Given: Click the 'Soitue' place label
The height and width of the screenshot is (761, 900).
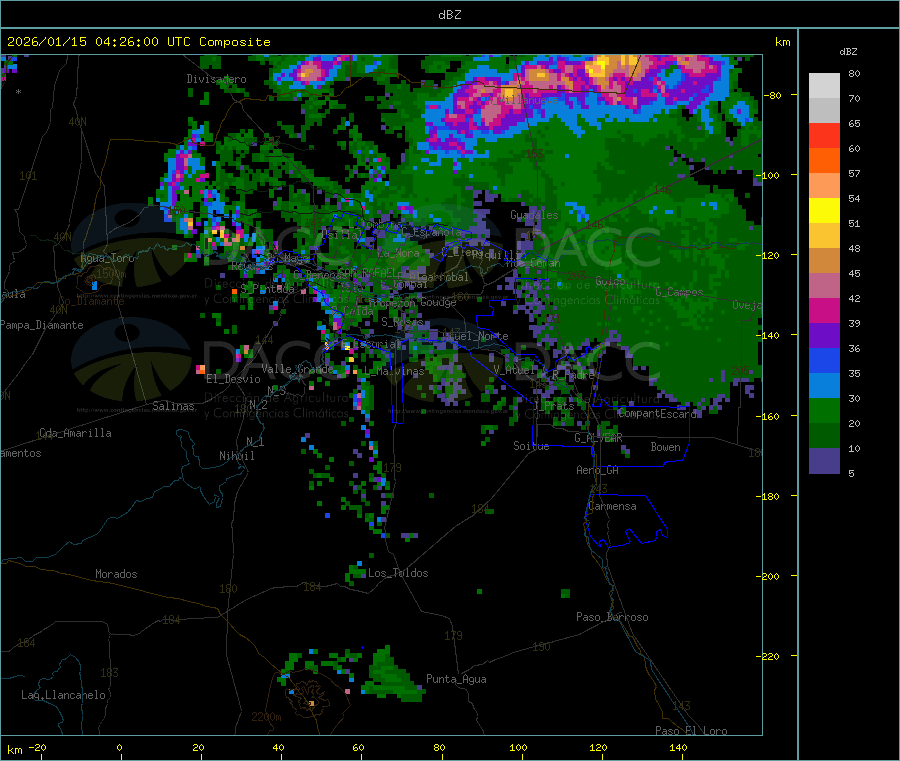Looking at the screenshot, I should coord(531,446).
